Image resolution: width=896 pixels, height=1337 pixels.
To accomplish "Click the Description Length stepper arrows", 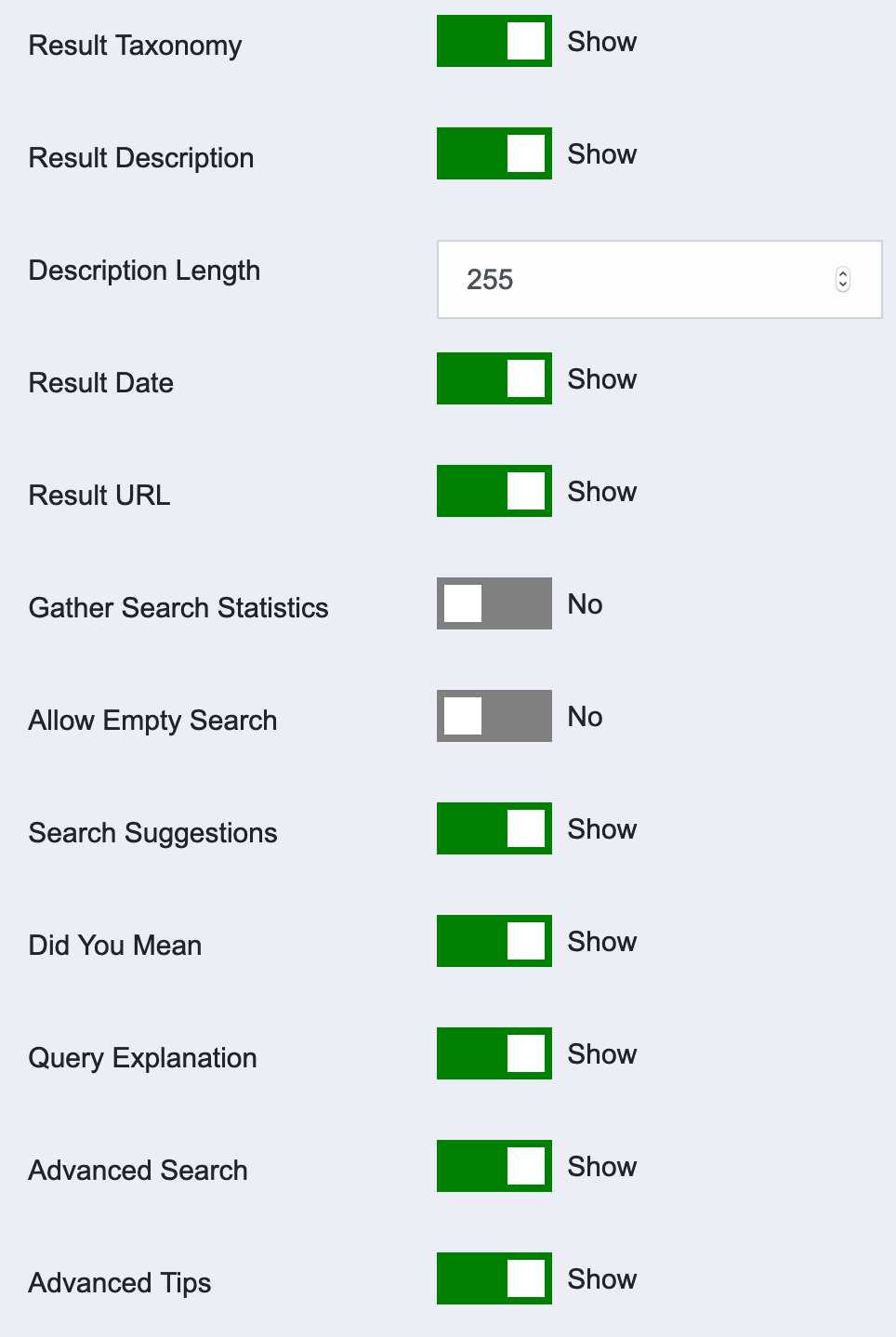I will coord(842,280).
